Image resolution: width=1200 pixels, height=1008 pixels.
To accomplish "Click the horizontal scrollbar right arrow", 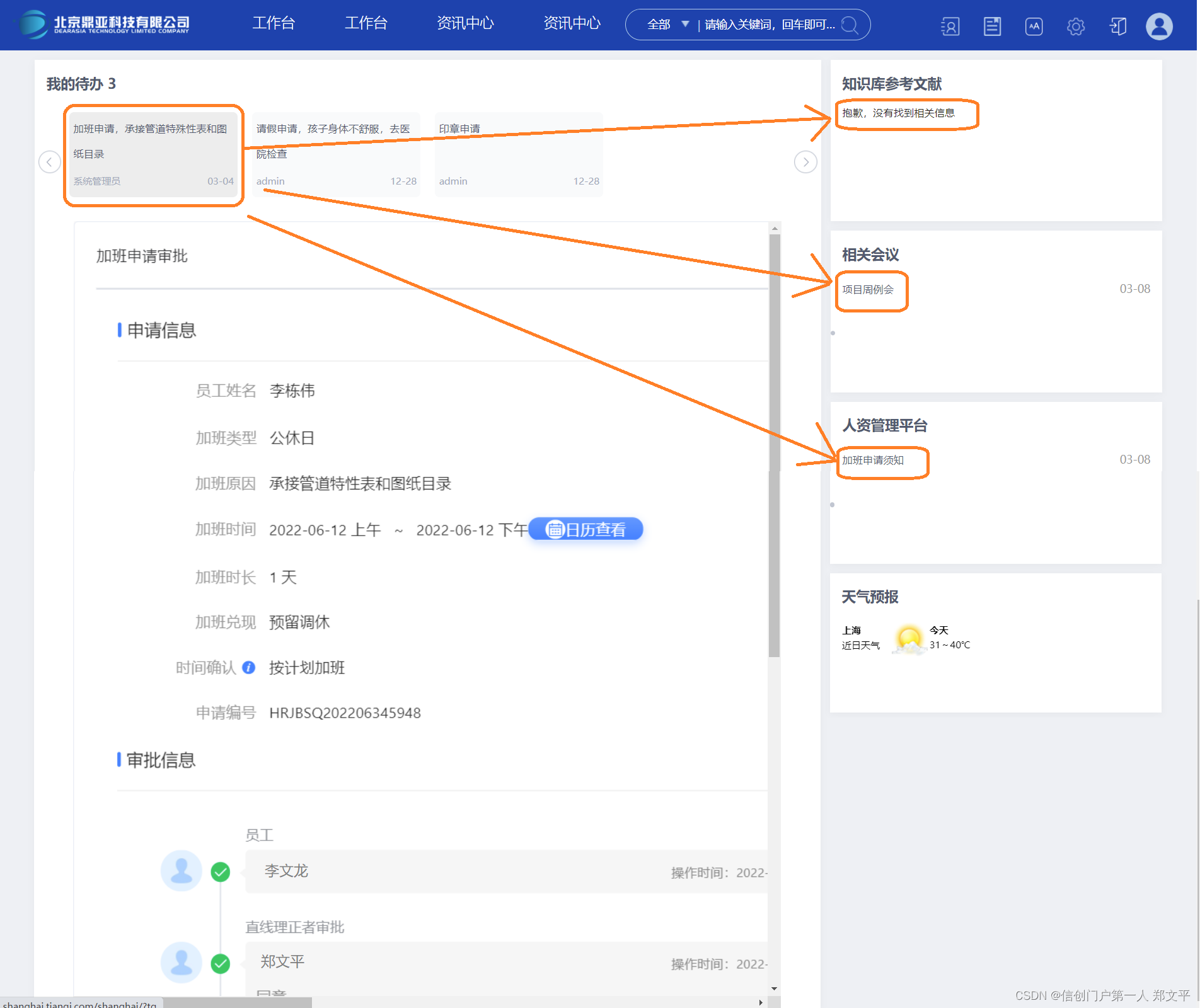I will [761, 1002].
